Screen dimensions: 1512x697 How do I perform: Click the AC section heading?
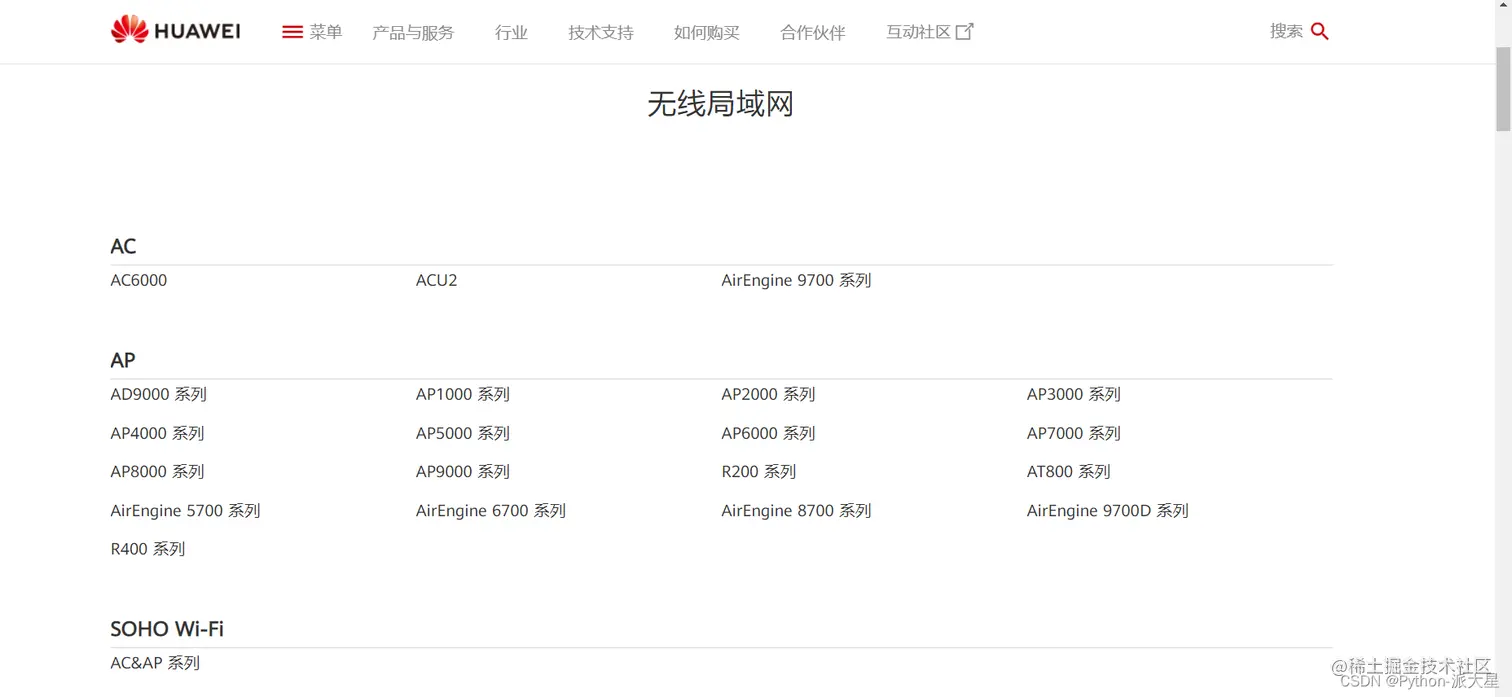[123, 246]
